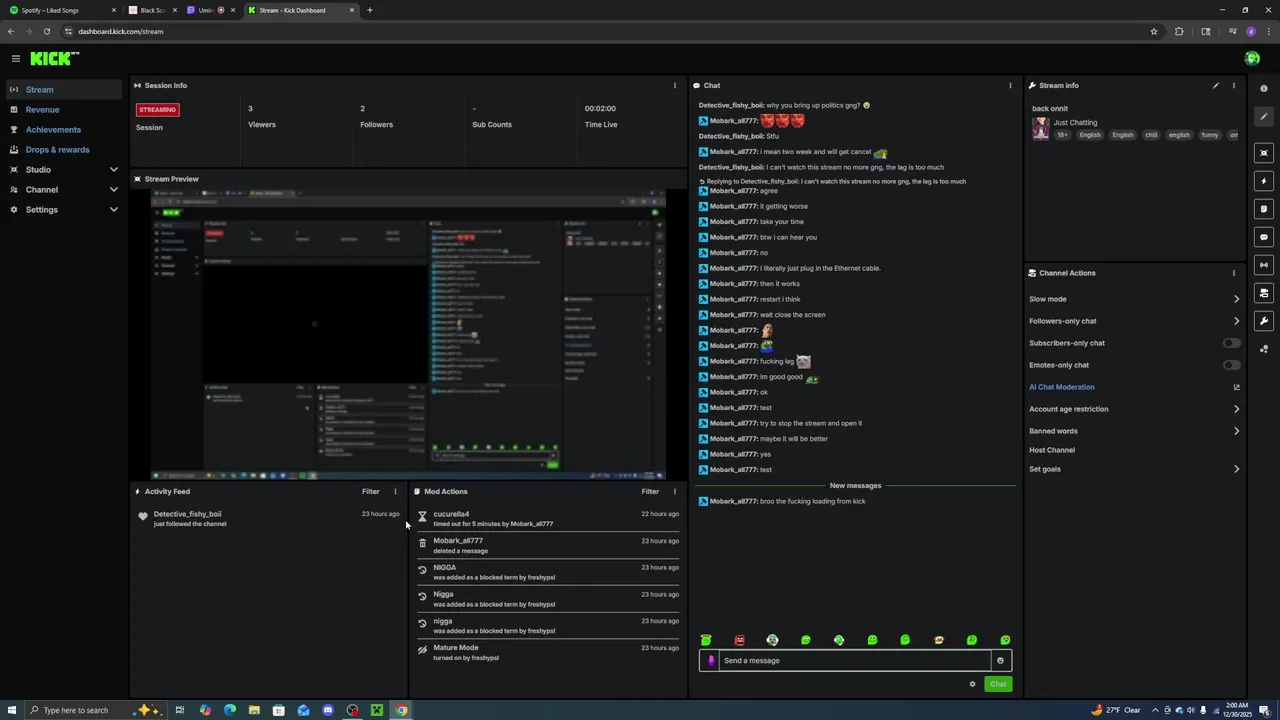
Task: Open Slow mode options arrow
Action: [x=1236, y=299]
